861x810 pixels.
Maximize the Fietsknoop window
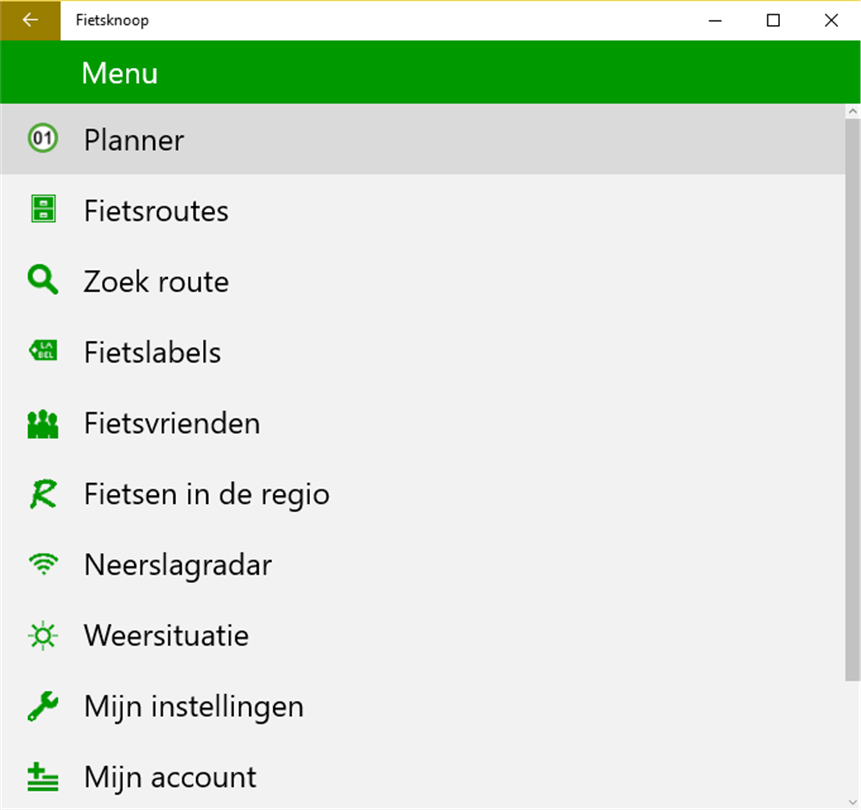click(773, 20)
